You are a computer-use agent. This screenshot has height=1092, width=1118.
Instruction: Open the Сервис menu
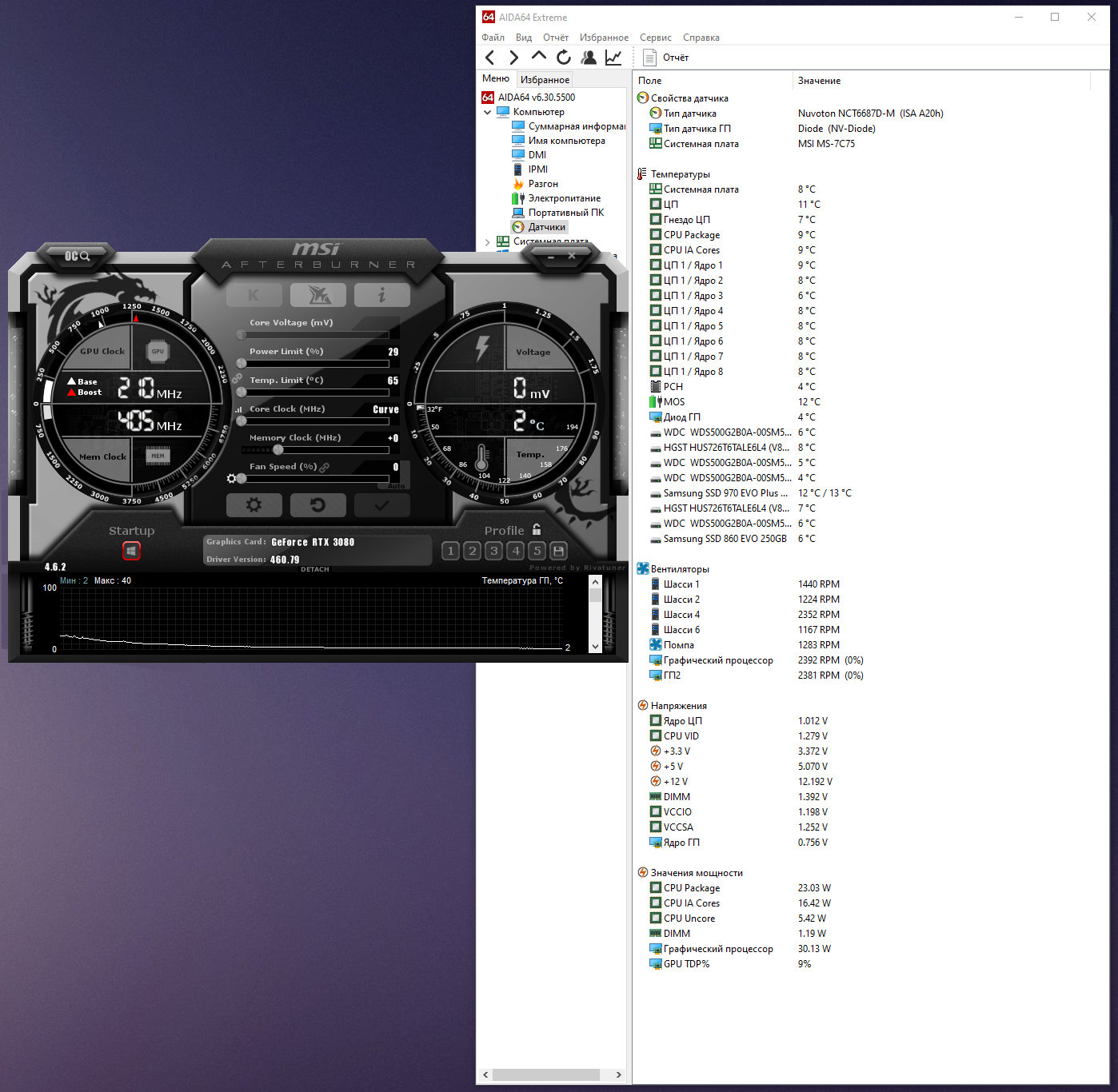655,38
